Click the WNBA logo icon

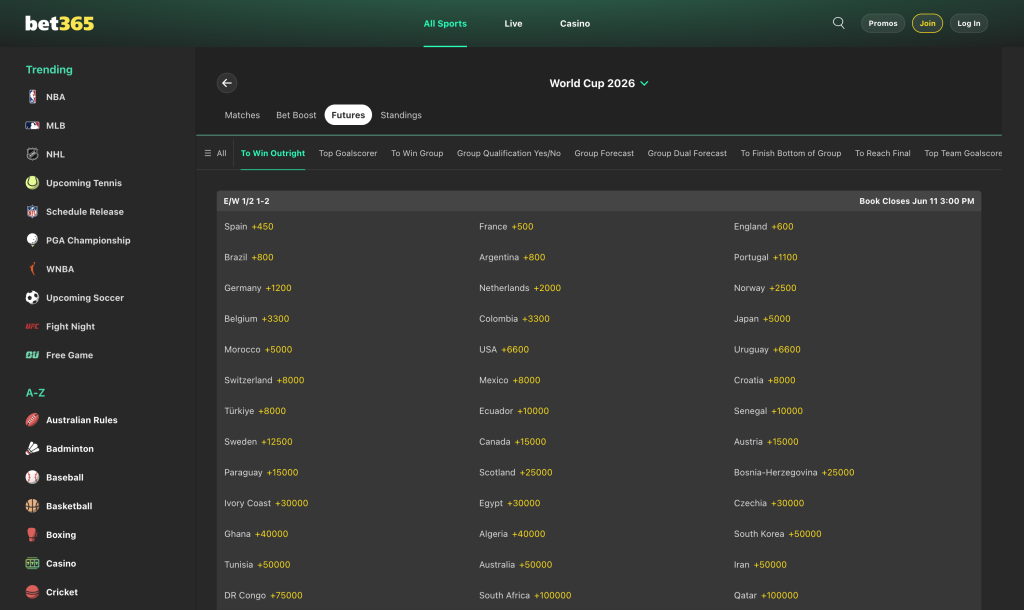click(x=32, y=269)
